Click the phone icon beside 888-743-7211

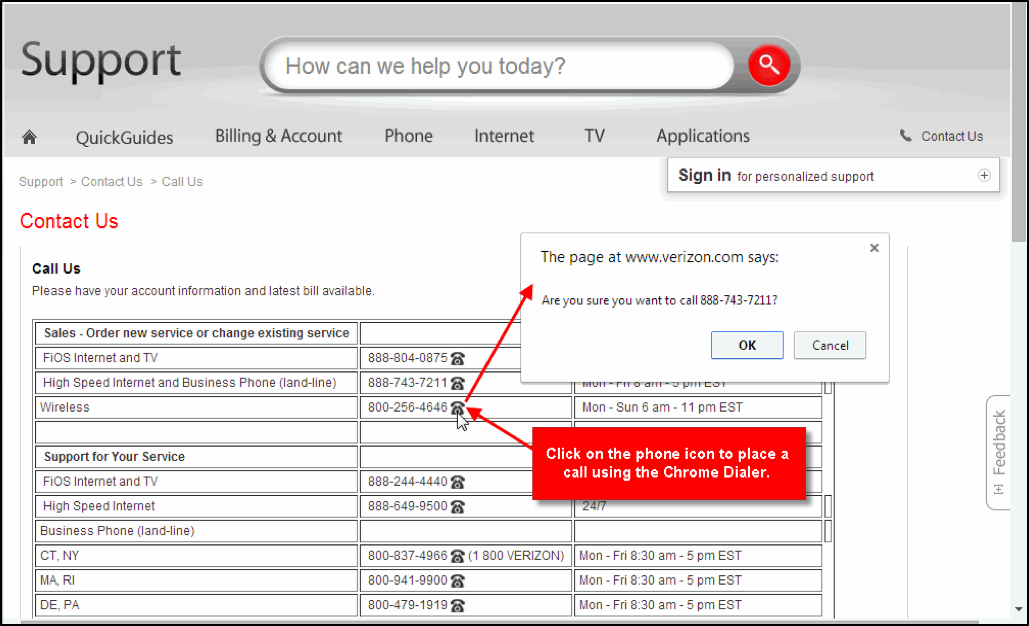(457, 383)
